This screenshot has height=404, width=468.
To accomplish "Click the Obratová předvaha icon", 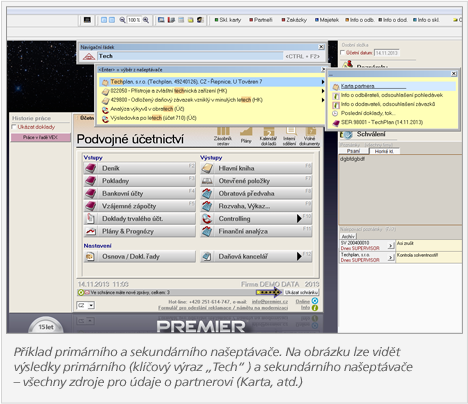I will 207,193.
